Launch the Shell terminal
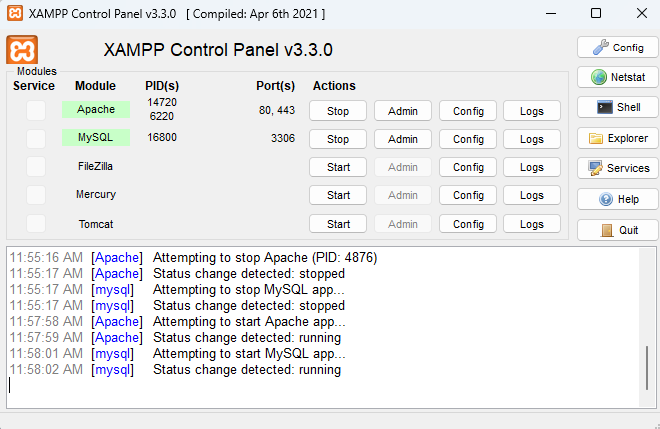This screenshot has width=660, height=429. pyautogui.click(x=617, y=107)
